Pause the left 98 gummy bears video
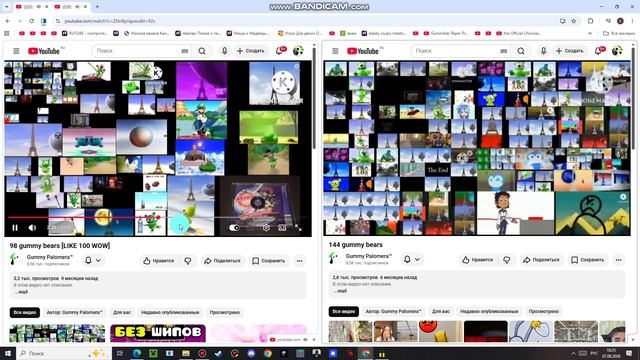The image size is (640, 360). [15, 228]
